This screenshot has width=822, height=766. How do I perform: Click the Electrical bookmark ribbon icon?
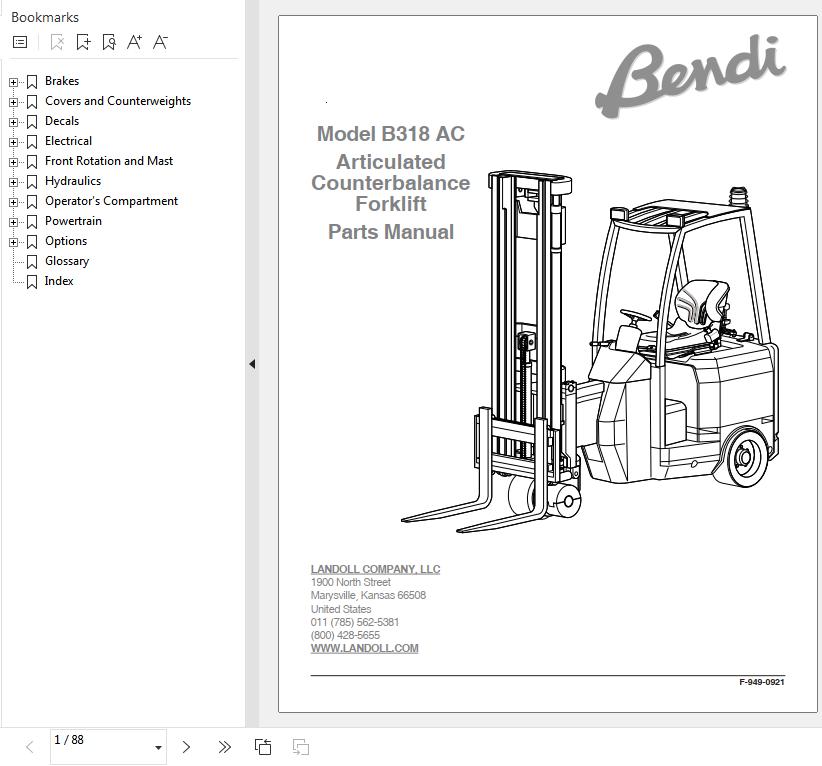[32, 142]
